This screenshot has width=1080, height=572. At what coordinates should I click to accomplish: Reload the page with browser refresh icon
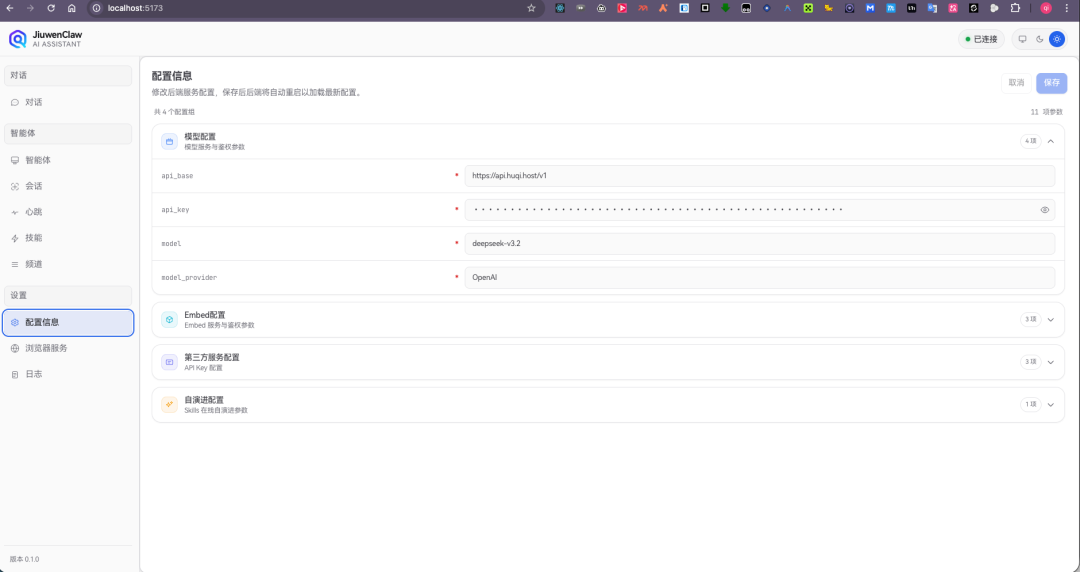[x=51, y=8]
